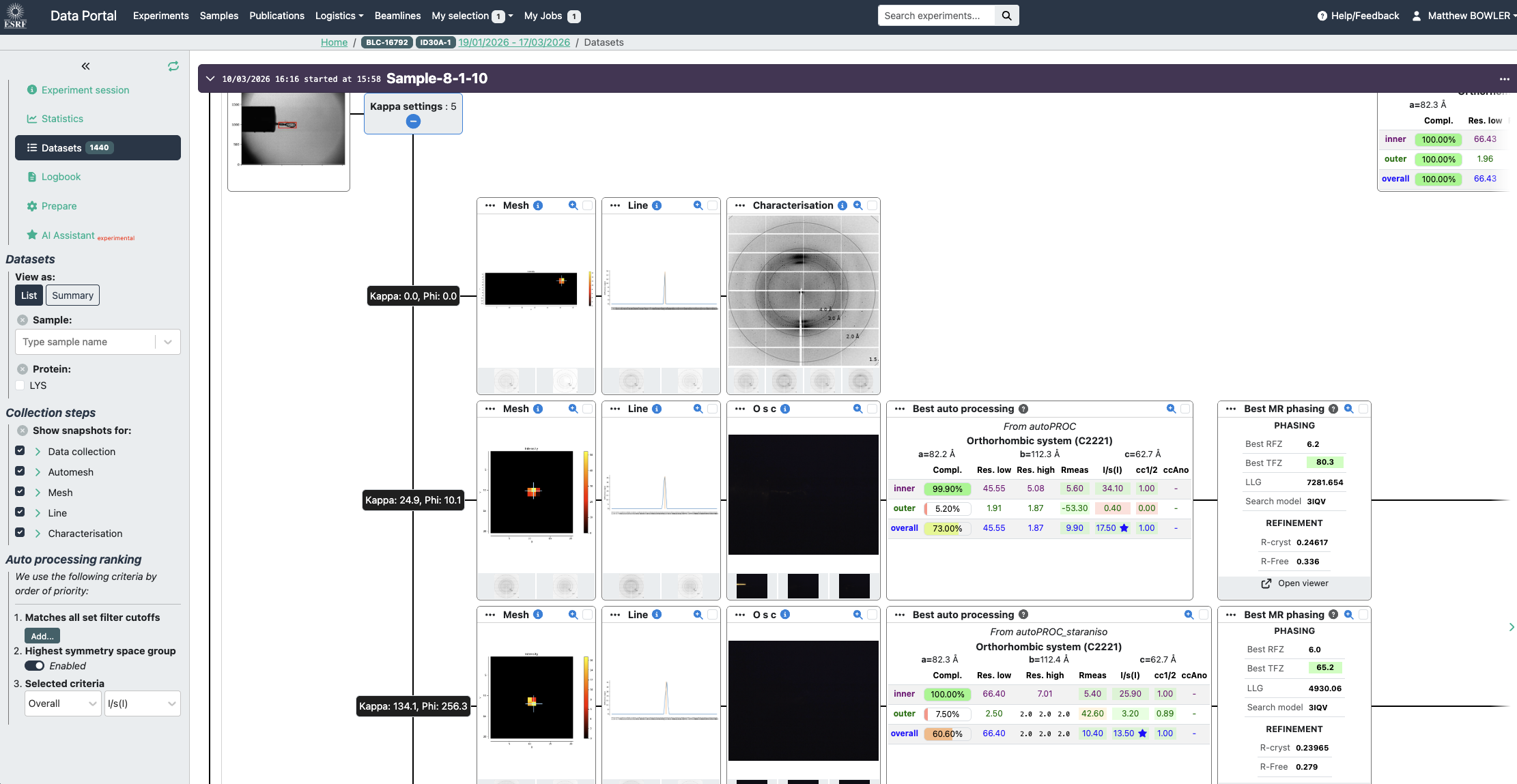Collapse the sidebar with double-chevron icon
Viewport: 1517px width, 784px height.
pos(85,66)
